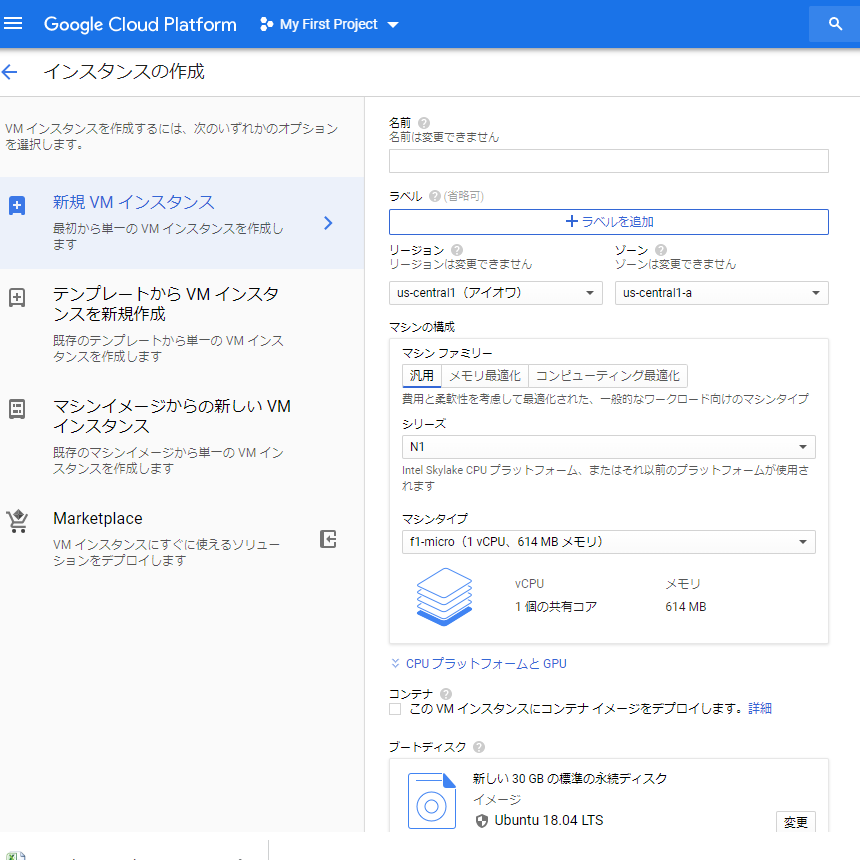This screenshot has width=860, height=860.
Task: Select the コンピューティング最適化 tab
Action: tap(608, 376)
